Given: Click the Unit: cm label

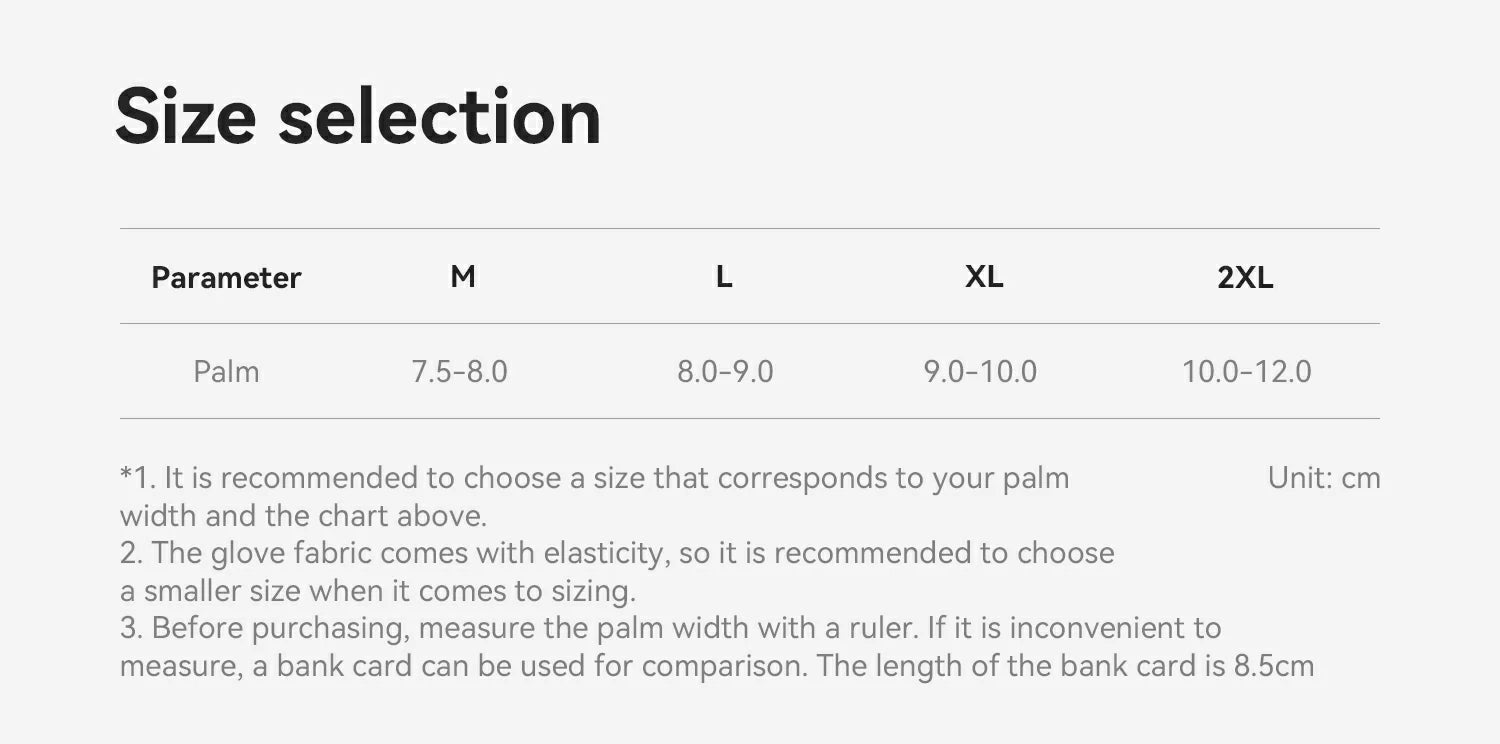Looking at the screenshot, I should (x=1324, y=478).
